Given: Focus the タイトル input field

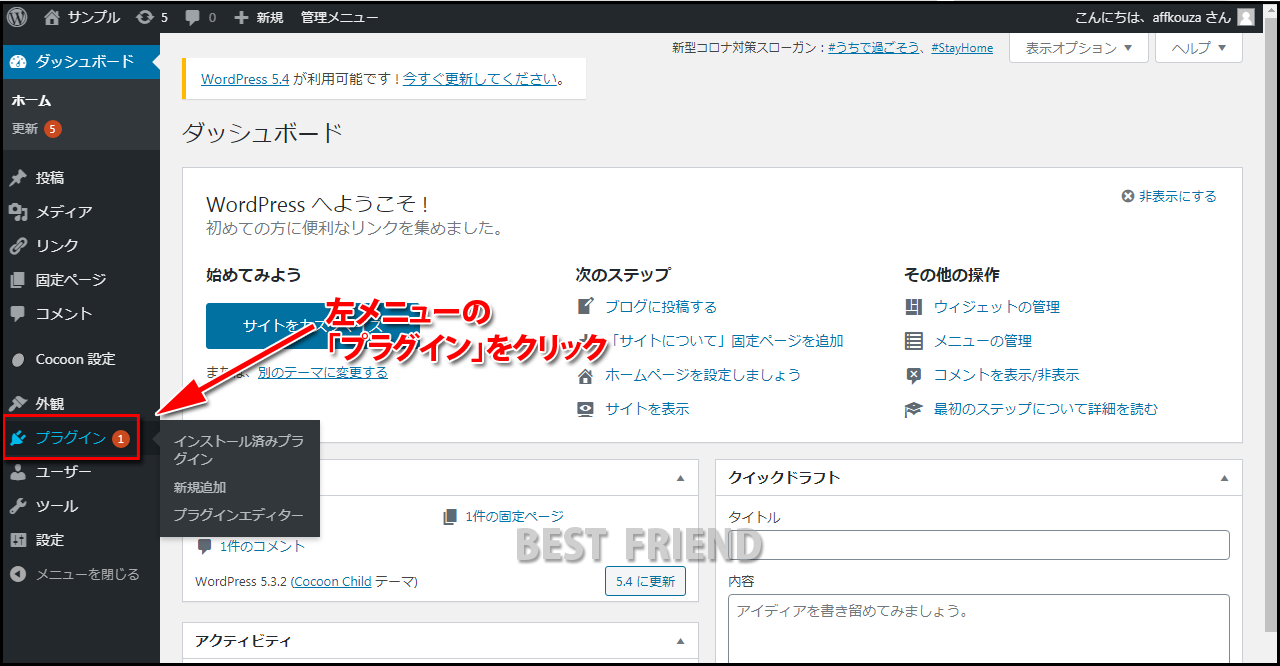Looking at the screenshot, I should click(x=978, y=545).
